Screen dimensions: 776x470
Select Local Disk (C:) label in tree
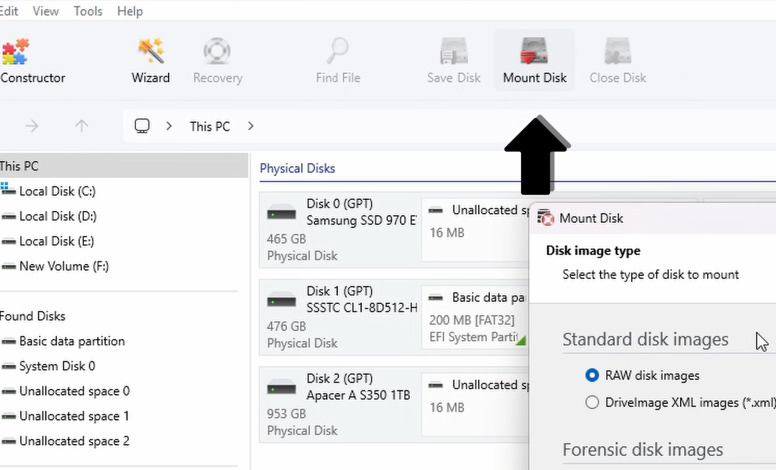(57, 191)
